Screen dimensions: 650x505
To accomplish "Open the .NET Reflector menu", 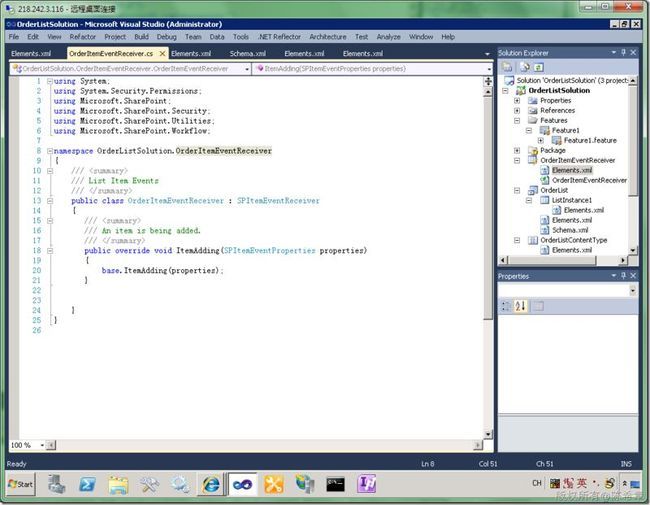I will [279, 36].
